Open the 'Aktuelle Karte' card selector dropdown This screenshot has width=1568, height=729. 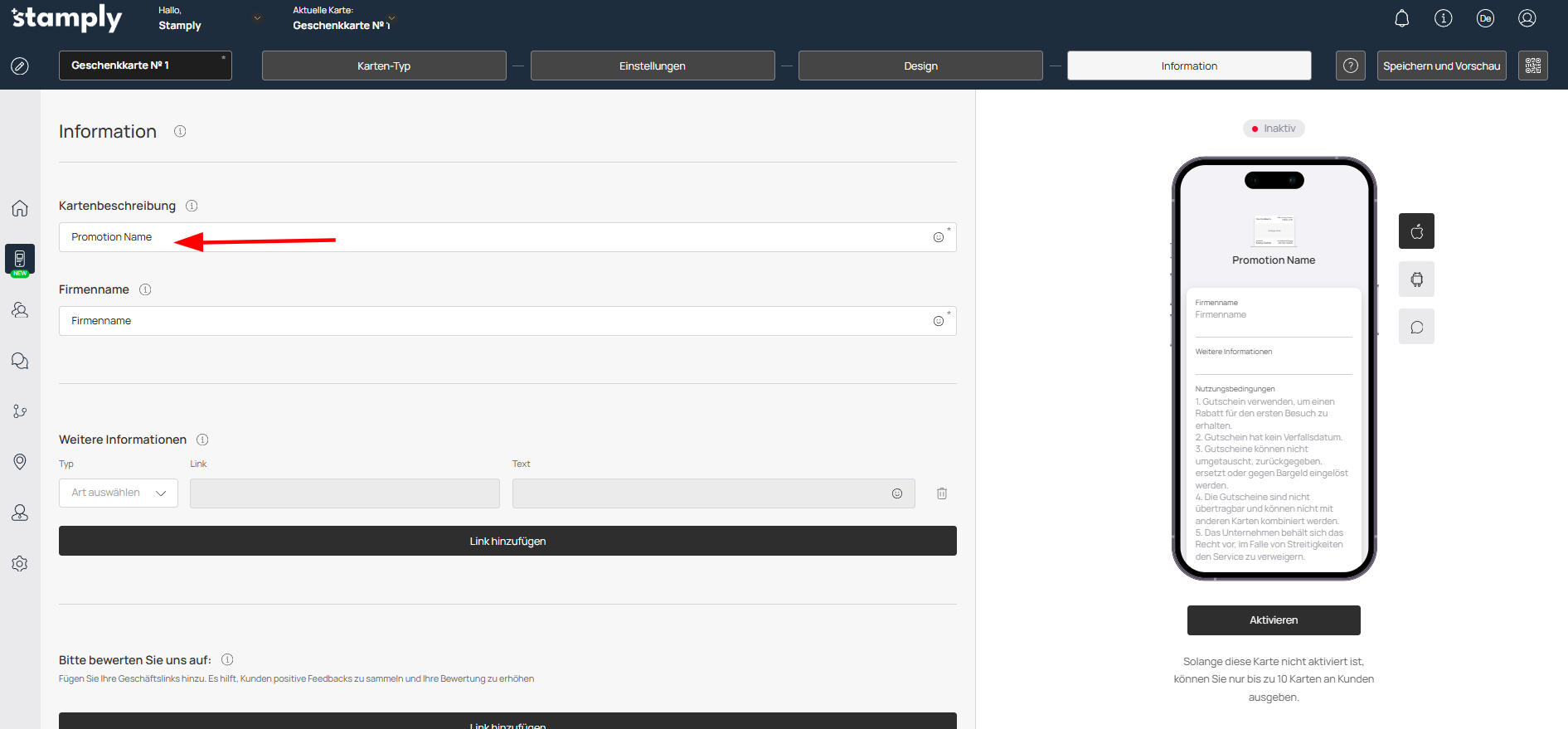point(391,18)
